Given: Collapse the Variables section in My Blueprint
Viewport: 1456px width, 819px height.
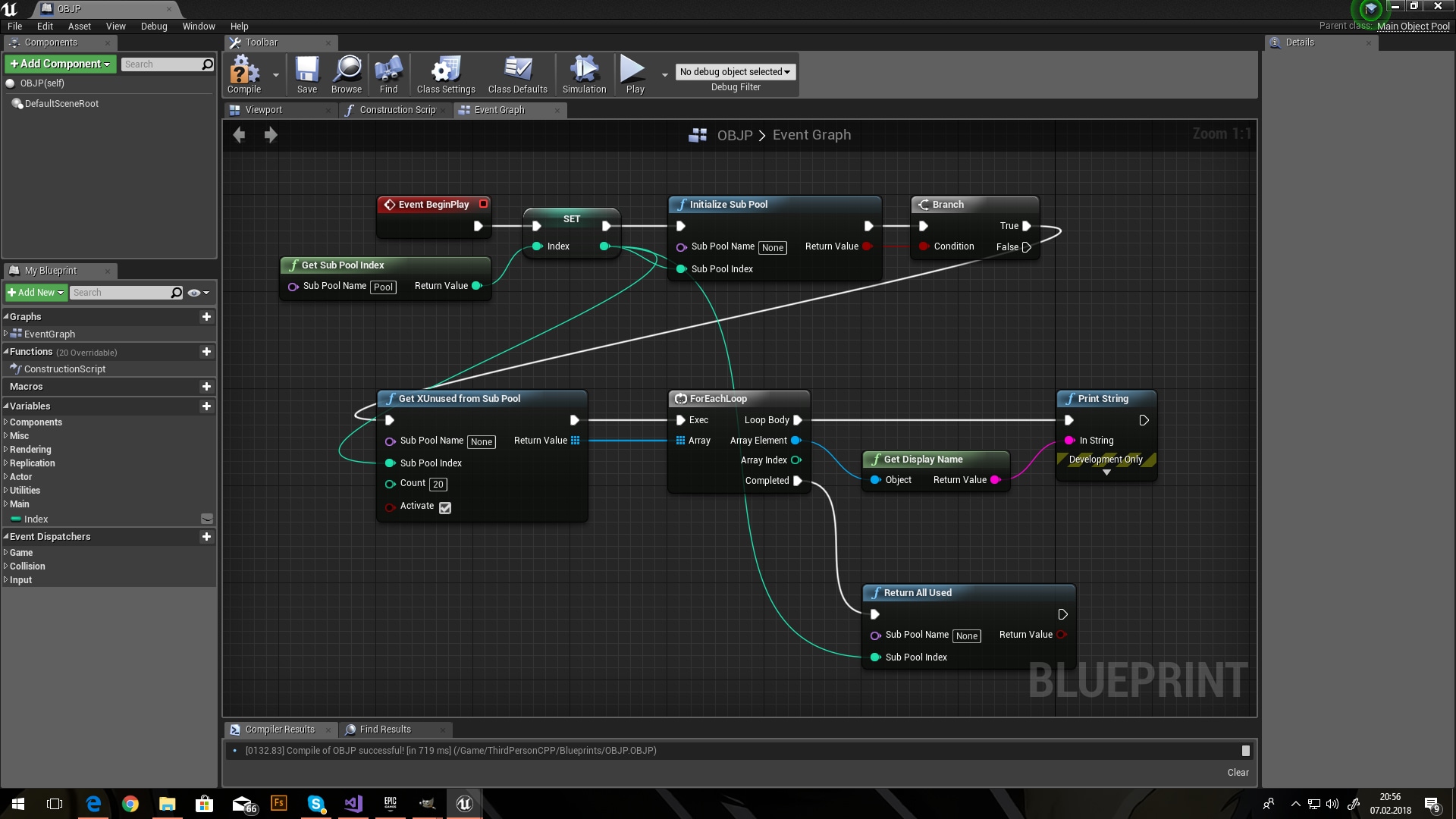Looking at the screenshot, I should (6, 406).
